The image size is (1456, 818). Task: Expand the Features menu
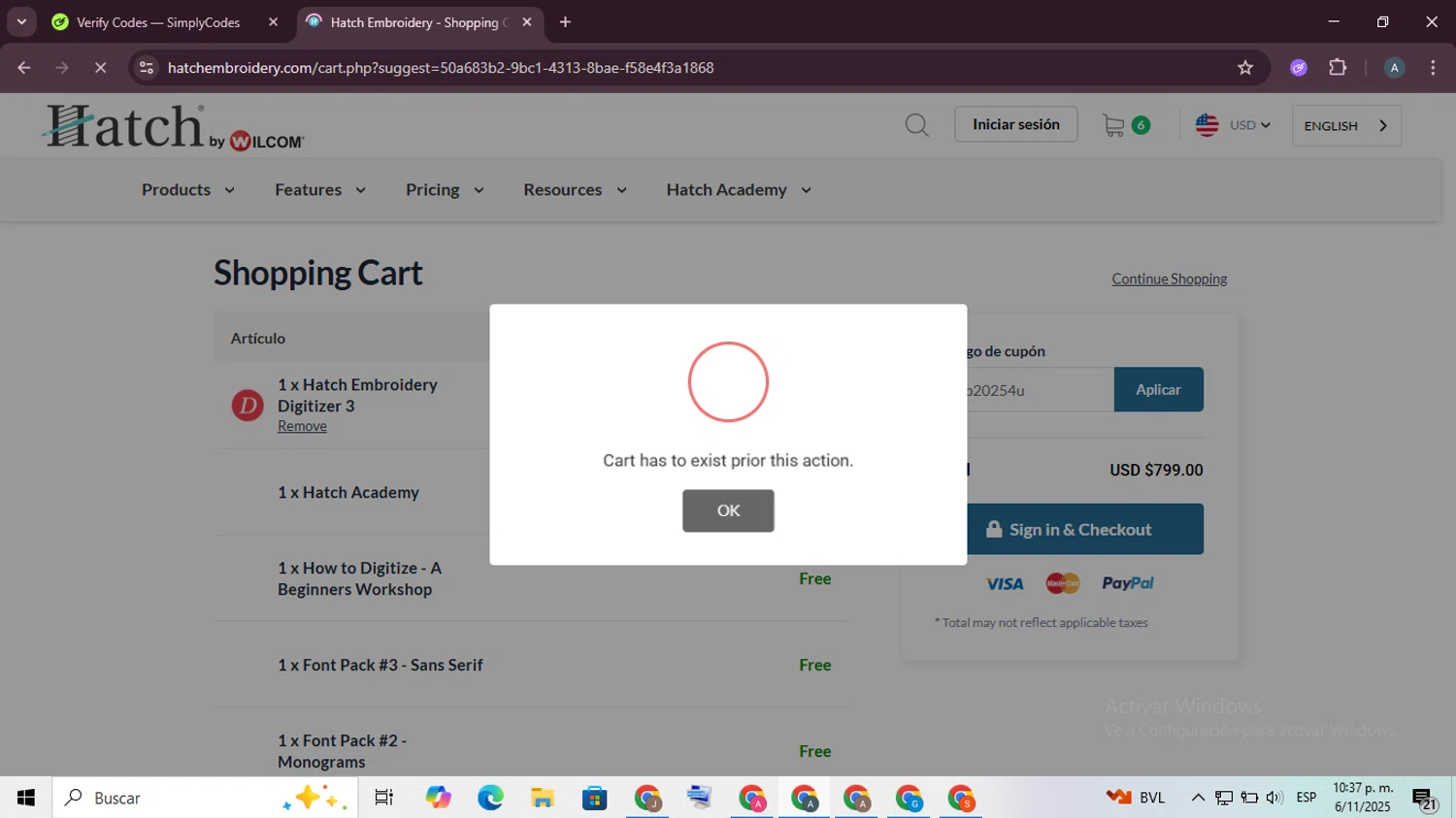tap(319, 189)
